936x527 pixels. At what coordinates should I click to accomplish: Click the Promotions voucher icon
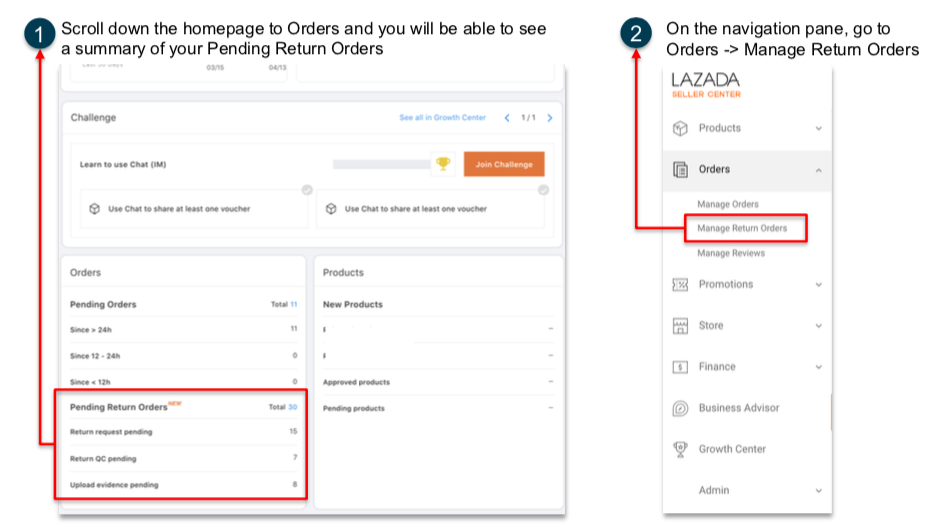pos(680,285)
